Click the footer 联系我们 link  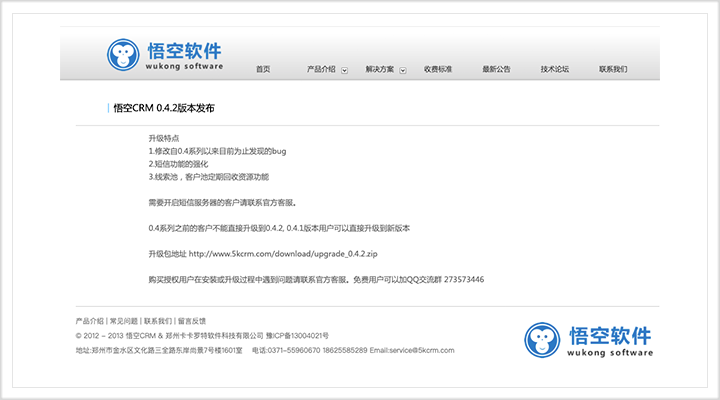click(157, 321)
